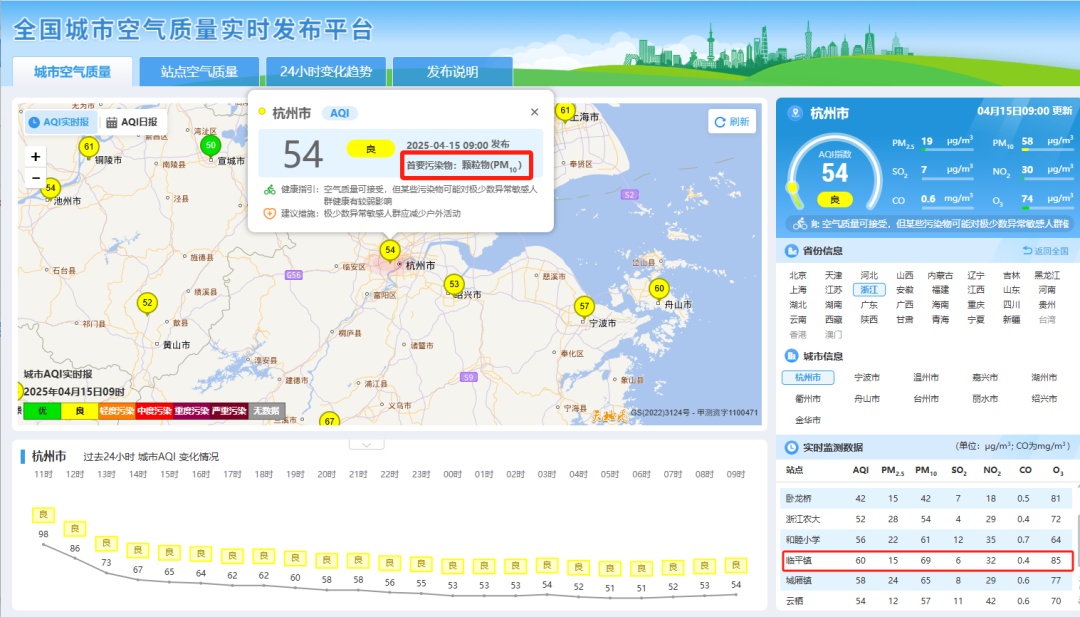Image resolution: width=1080 pixels, height=617 pixels.
Task: Expand map zoom with the plus control
Action: point(35,156)
